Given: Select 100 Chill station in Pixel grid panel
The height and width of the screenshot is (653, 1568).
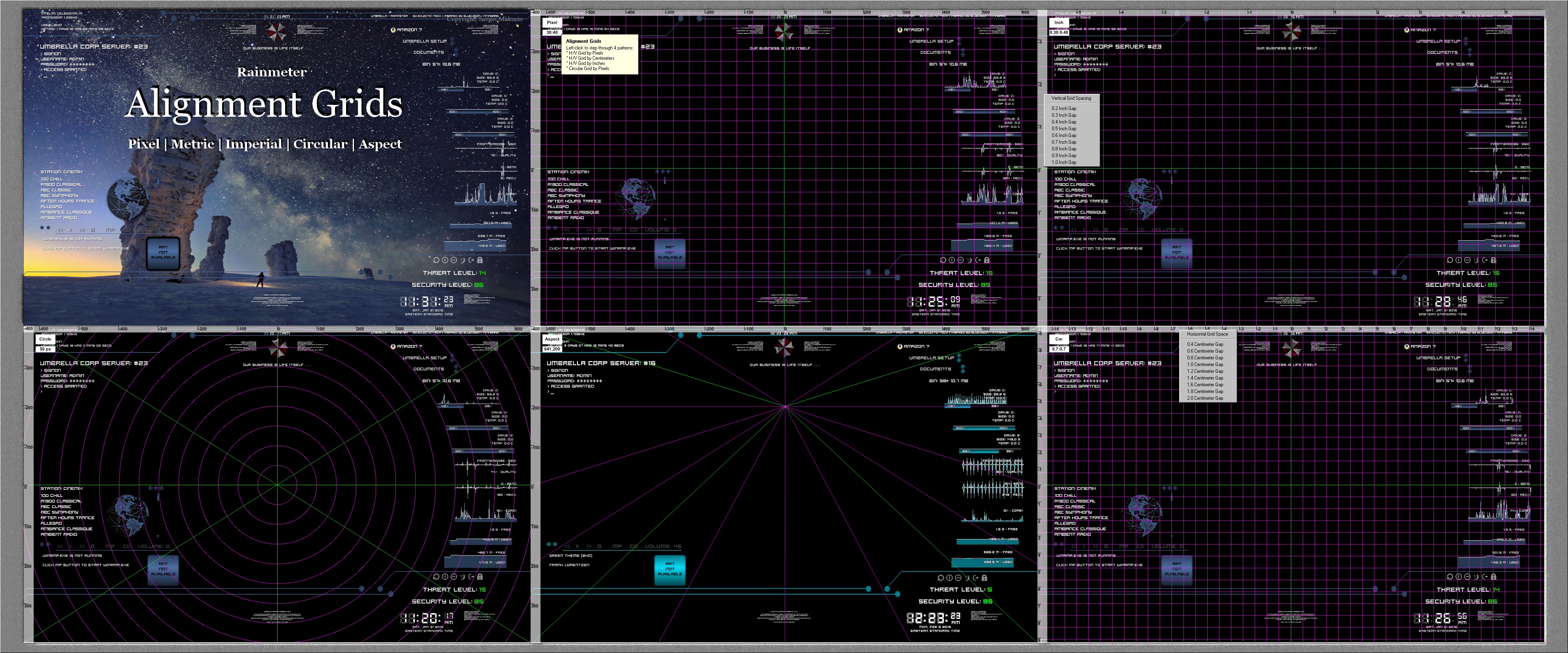Looking at the screenshot, I should (x=558, y=180).
